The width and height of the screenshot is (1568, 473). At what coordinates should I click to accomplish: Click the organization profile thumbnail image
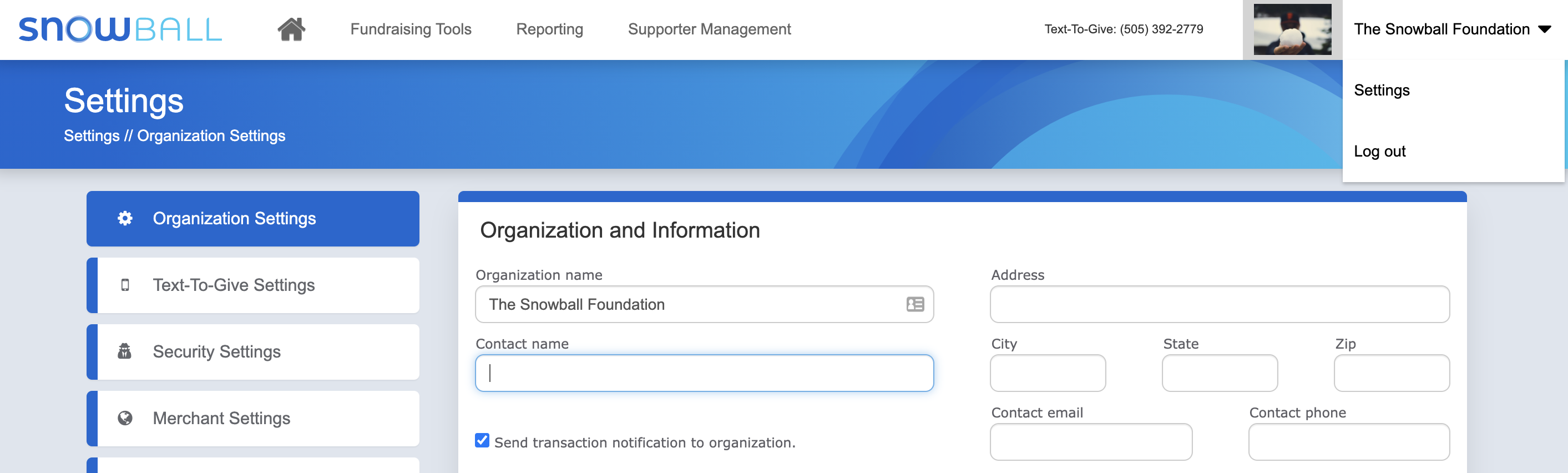coord(1292,29)
